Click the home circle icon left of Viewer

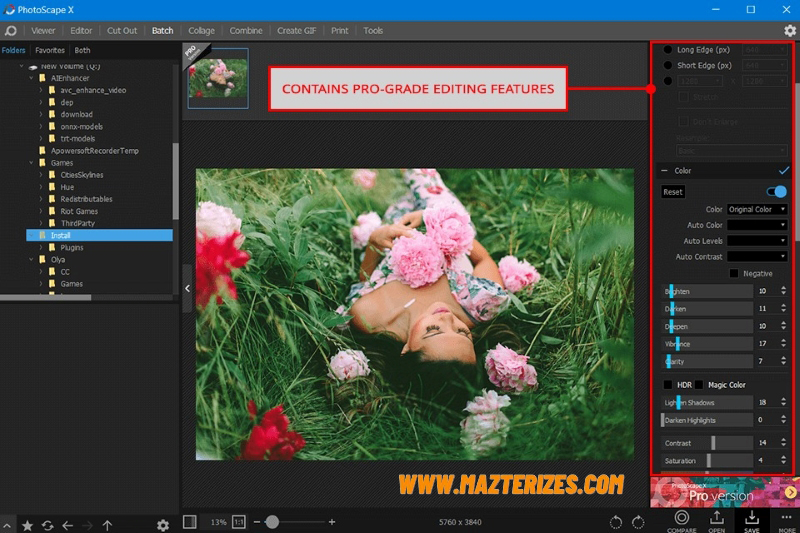click(10, 31)
